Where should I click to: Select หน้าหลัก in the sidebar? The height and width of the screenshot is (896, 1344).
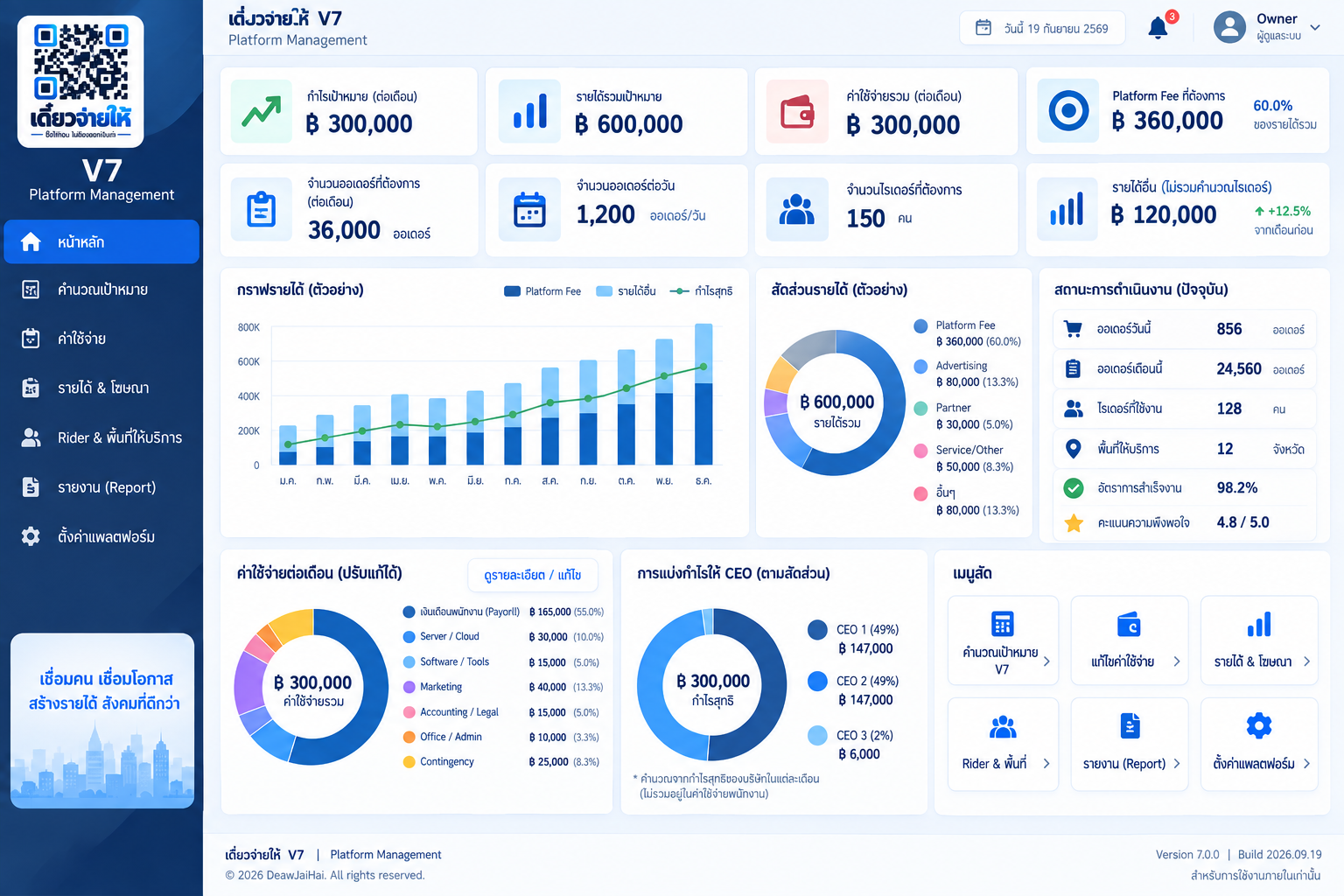pos(101,241)
